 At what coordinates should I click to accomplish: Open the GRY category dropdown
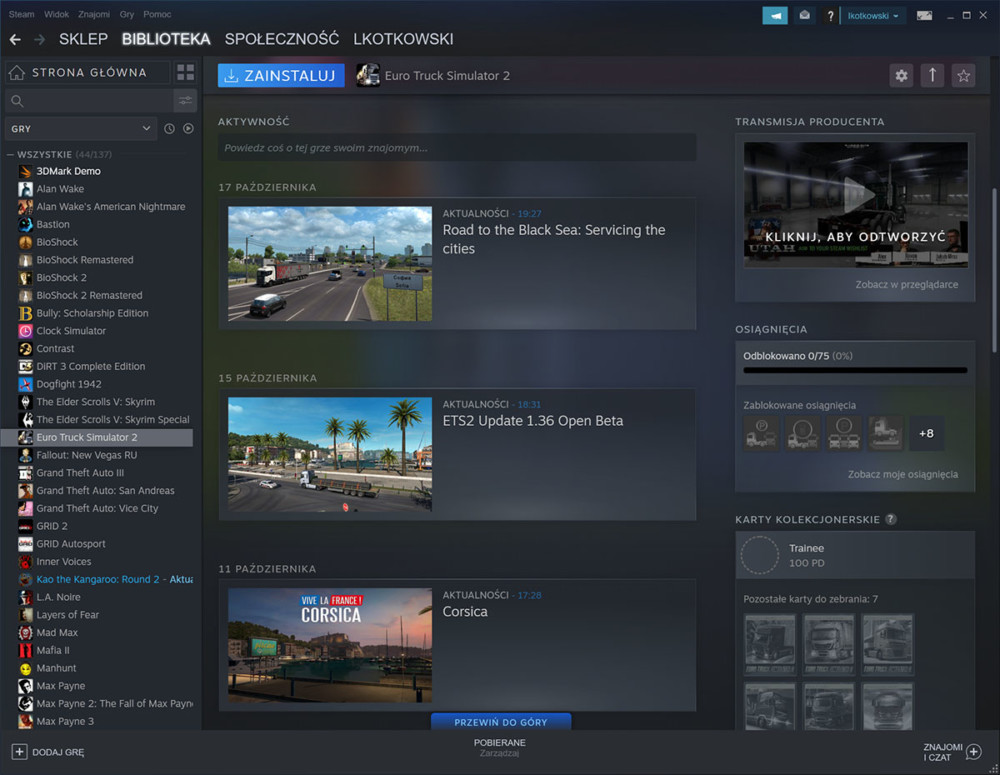81,128
